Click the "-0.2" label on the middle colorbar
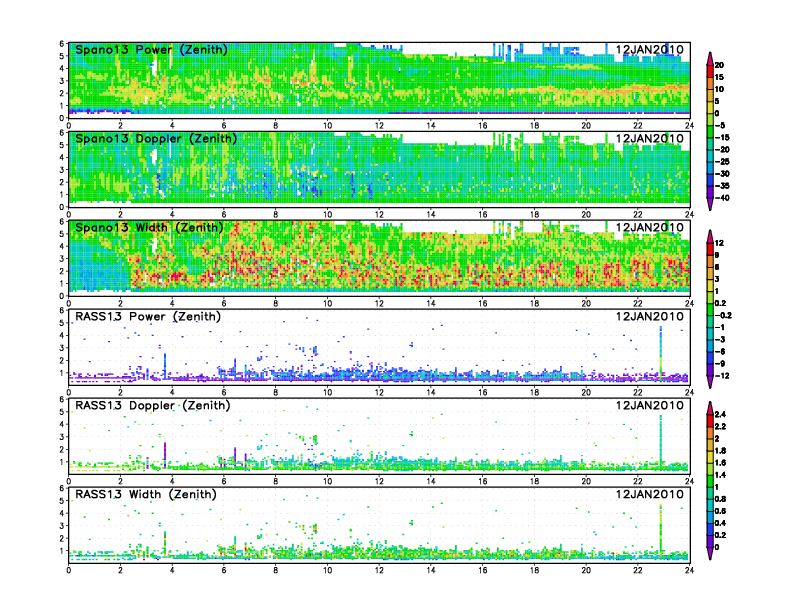The image size is (792, 612). pos(723,315)
